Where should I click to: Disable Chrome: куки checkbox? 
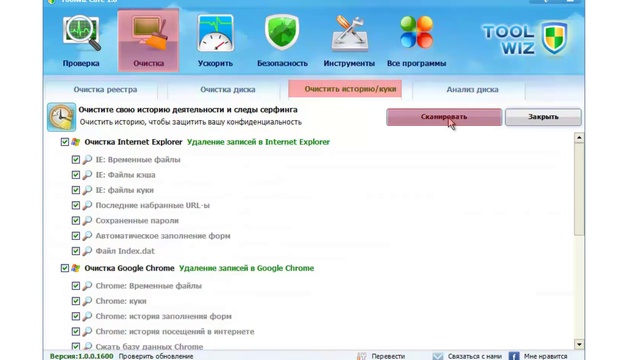click(x=76, y=301)
